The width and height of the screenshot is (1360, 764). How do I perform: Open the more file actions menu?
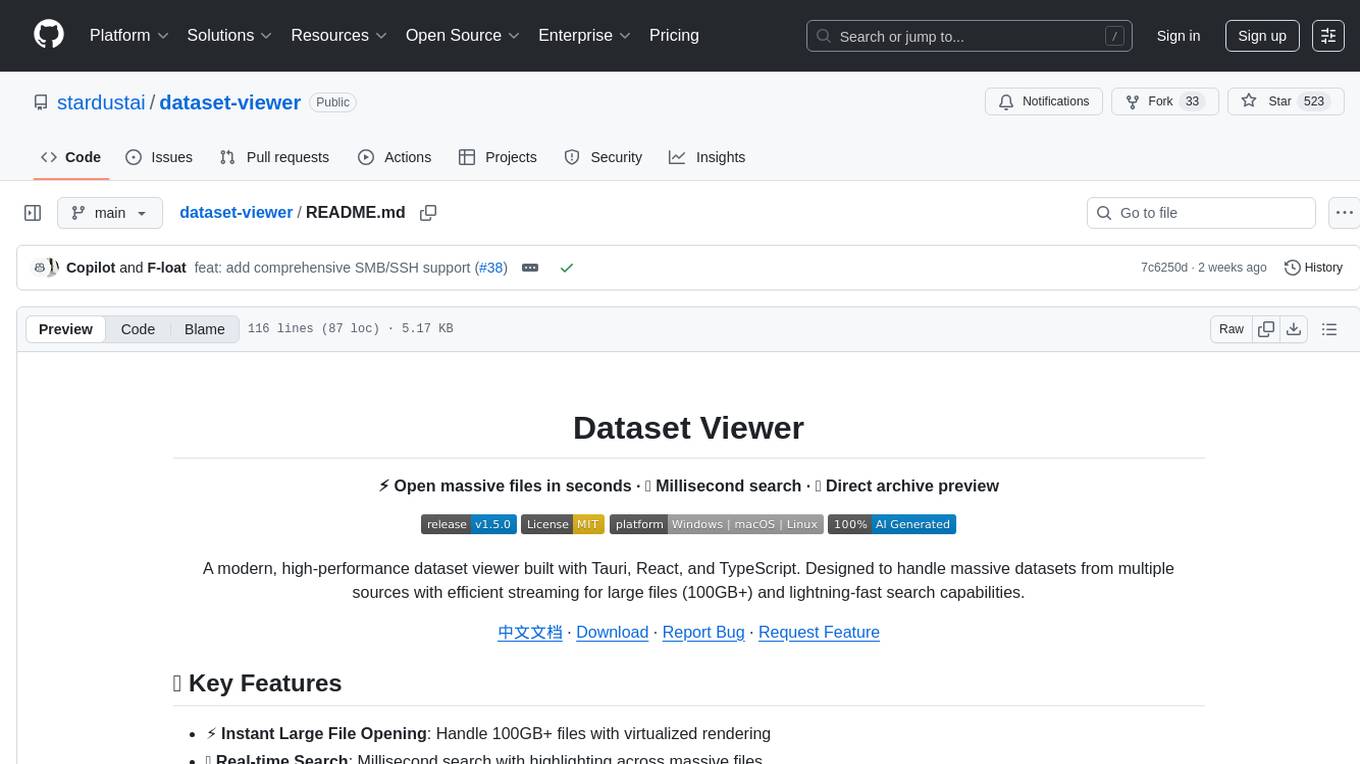tap(1345, 213)
